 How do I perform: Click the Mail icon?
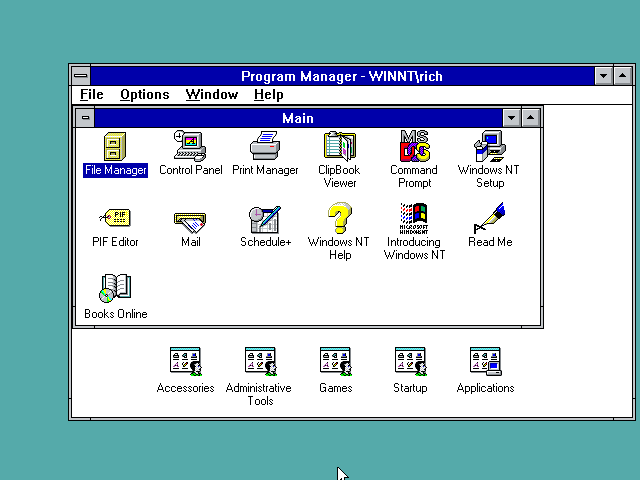pyautogui.click(x=190, y=222)
